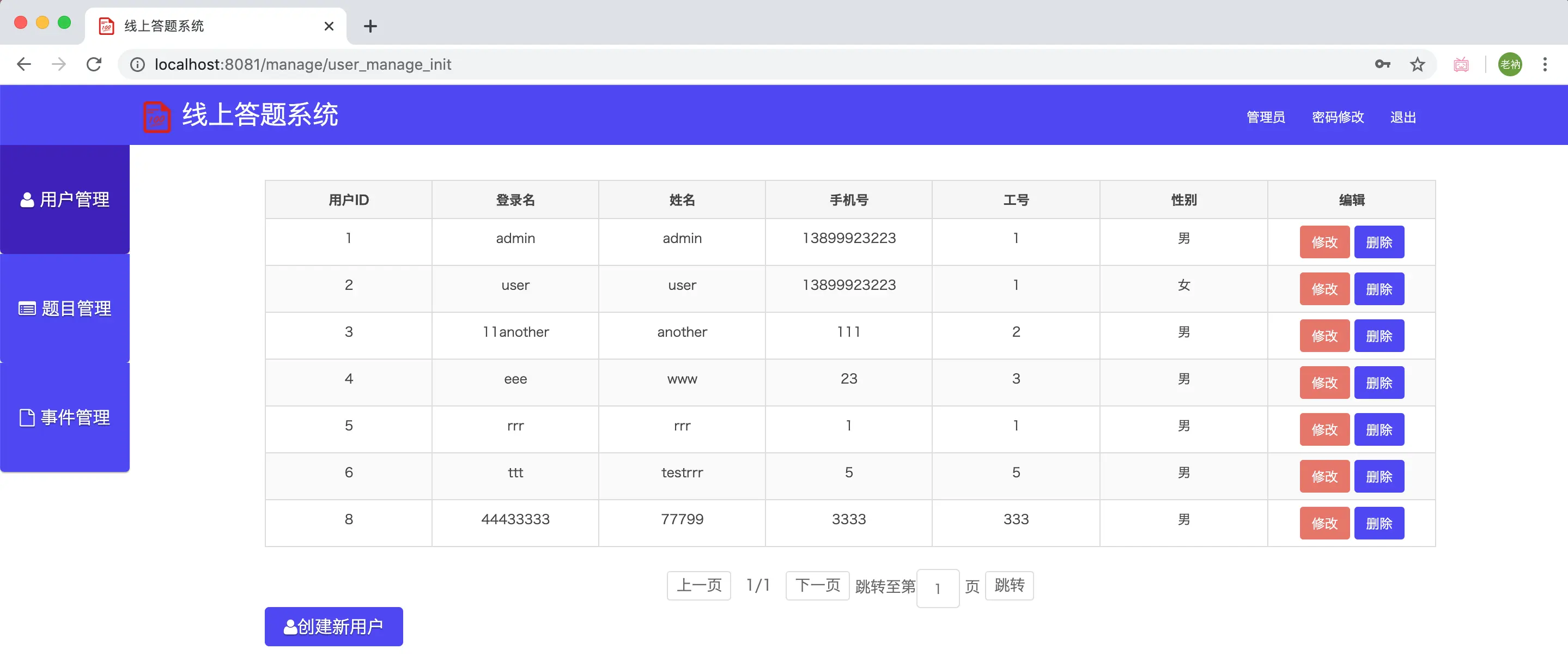Delete user 11another with 删除
Image resolution: width=1568 pixels, height=655 pixels.
coord(1379,336)
